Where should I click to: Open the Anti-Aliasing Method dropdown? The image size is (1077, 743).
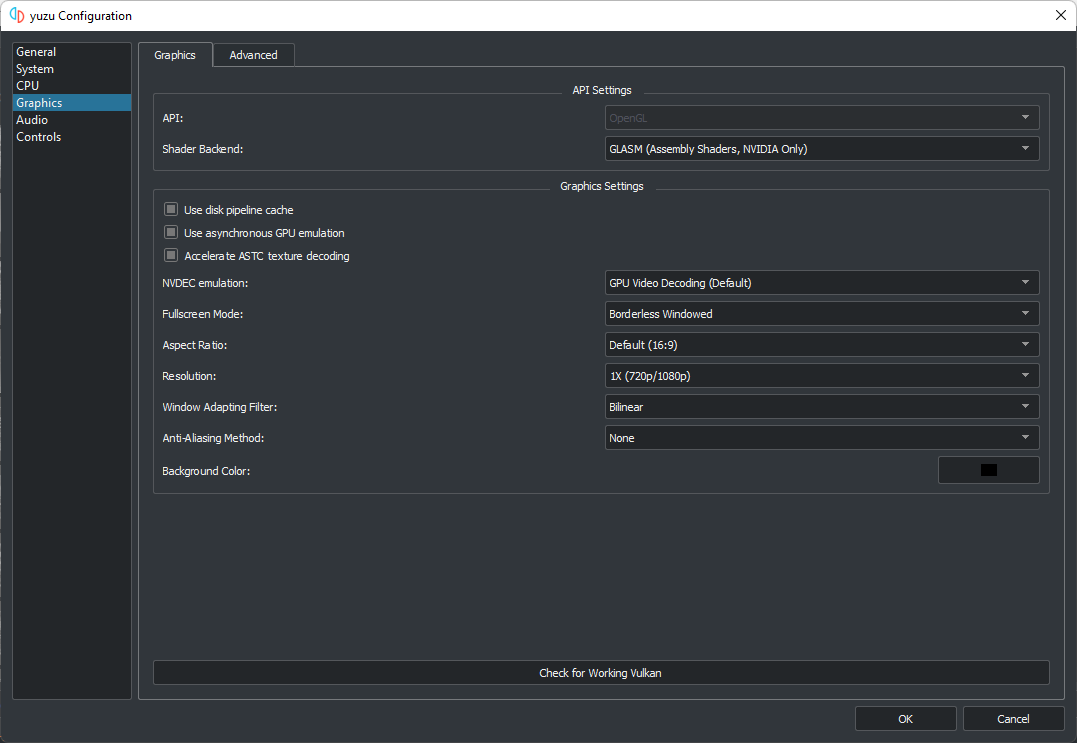pyautogui.click(x=821, y=437)
